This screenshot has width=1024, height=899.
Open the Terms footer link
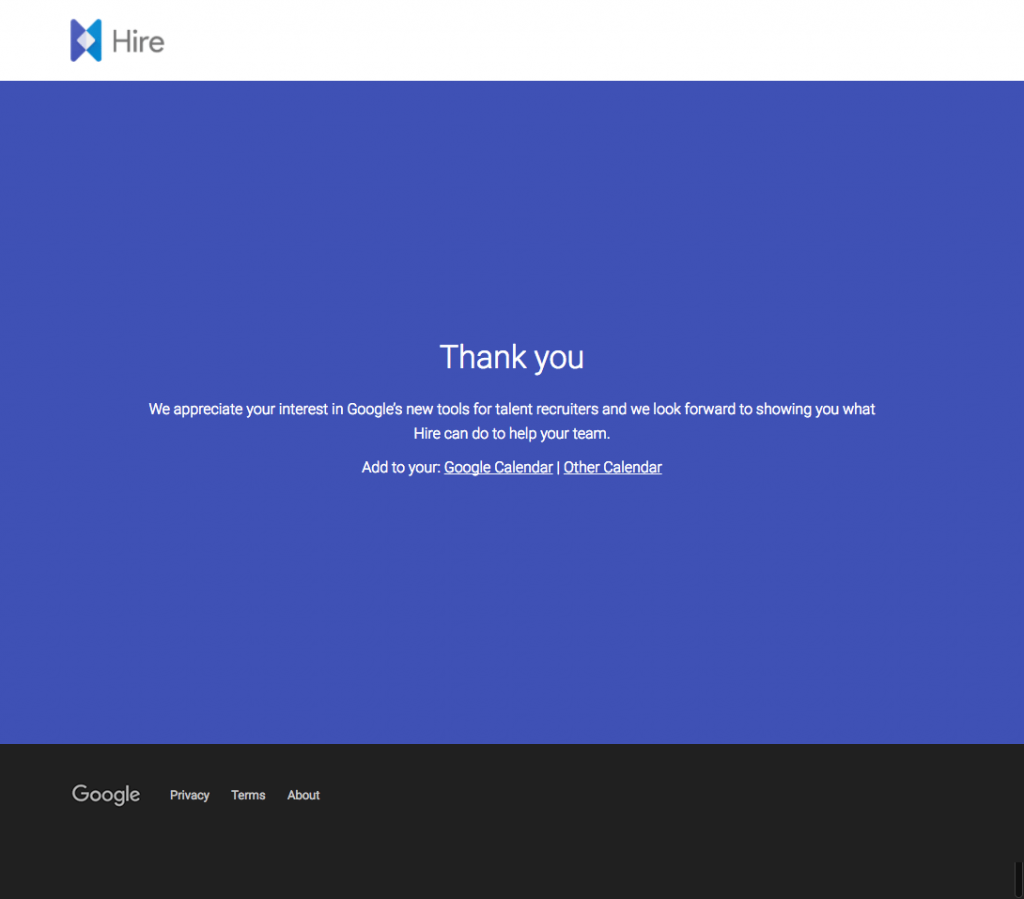(x=248, y=795)
